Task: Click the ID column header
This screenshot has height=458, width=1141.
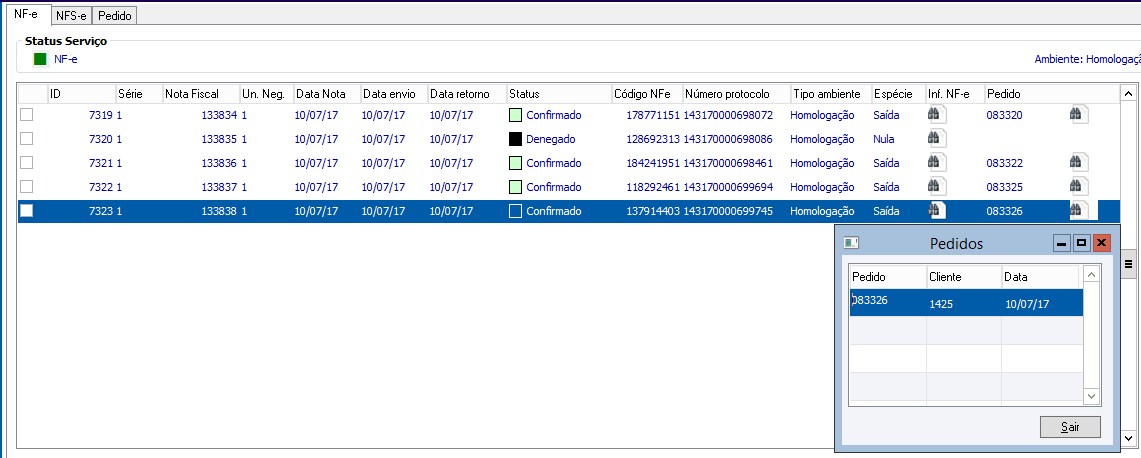Action: (82, 94)
